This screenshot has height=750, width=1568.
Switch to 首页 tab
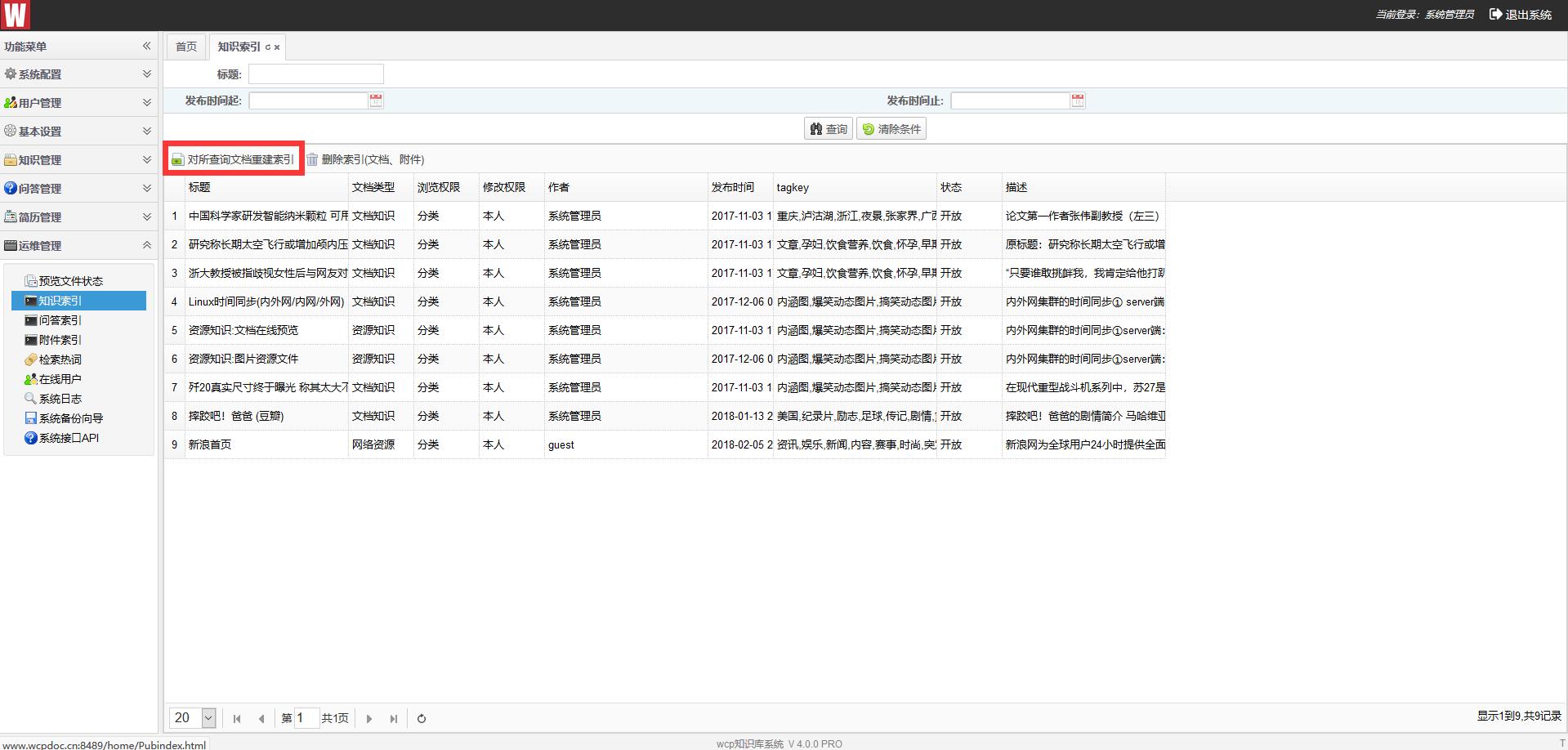[186, 47]
